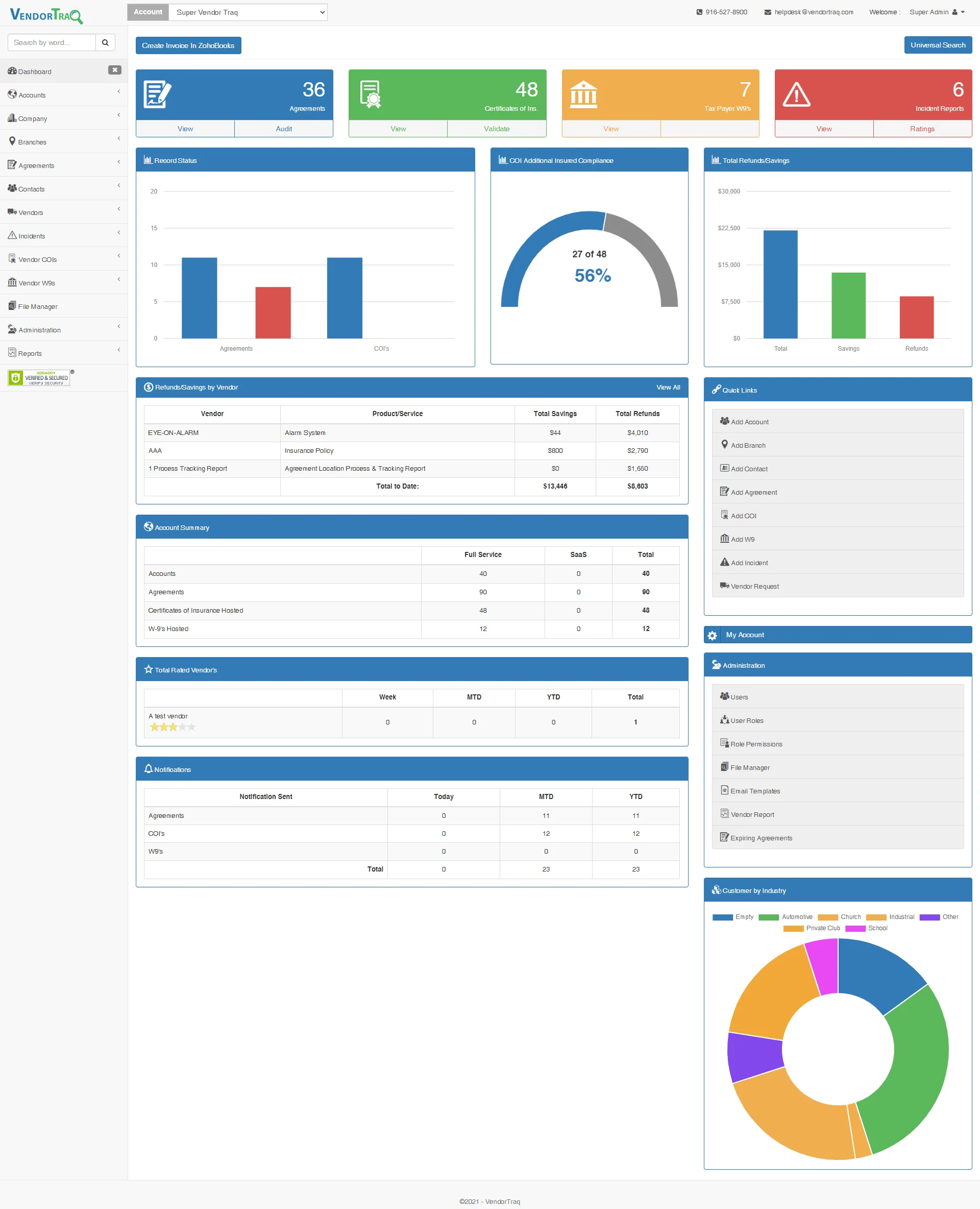The image size is (980, 1209).
Task: Click Validate under Certificates tile
Action: (x=496, y=129)
